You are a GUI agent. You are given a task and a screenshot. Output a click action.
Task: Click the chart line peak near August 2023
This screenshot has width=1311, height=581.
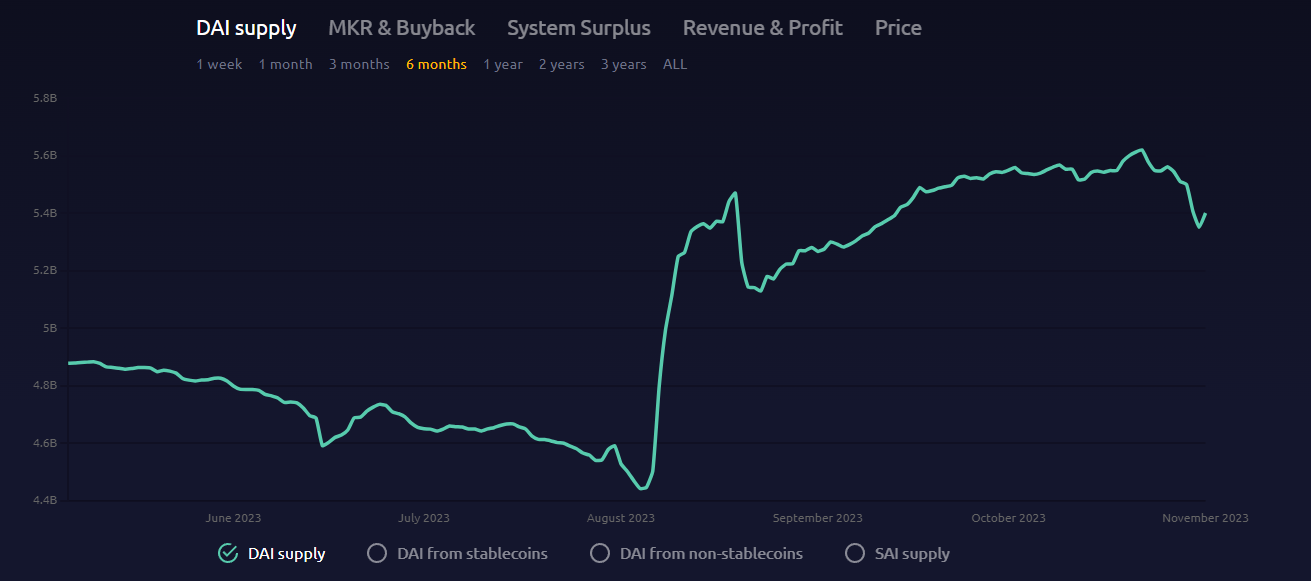click(735, 193)
